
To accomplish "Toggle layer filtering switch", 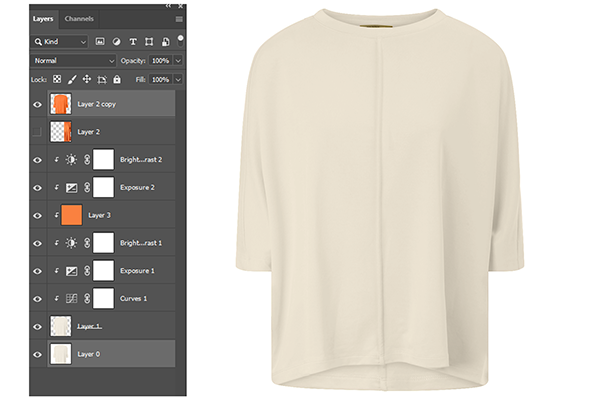I will (180, 41).
